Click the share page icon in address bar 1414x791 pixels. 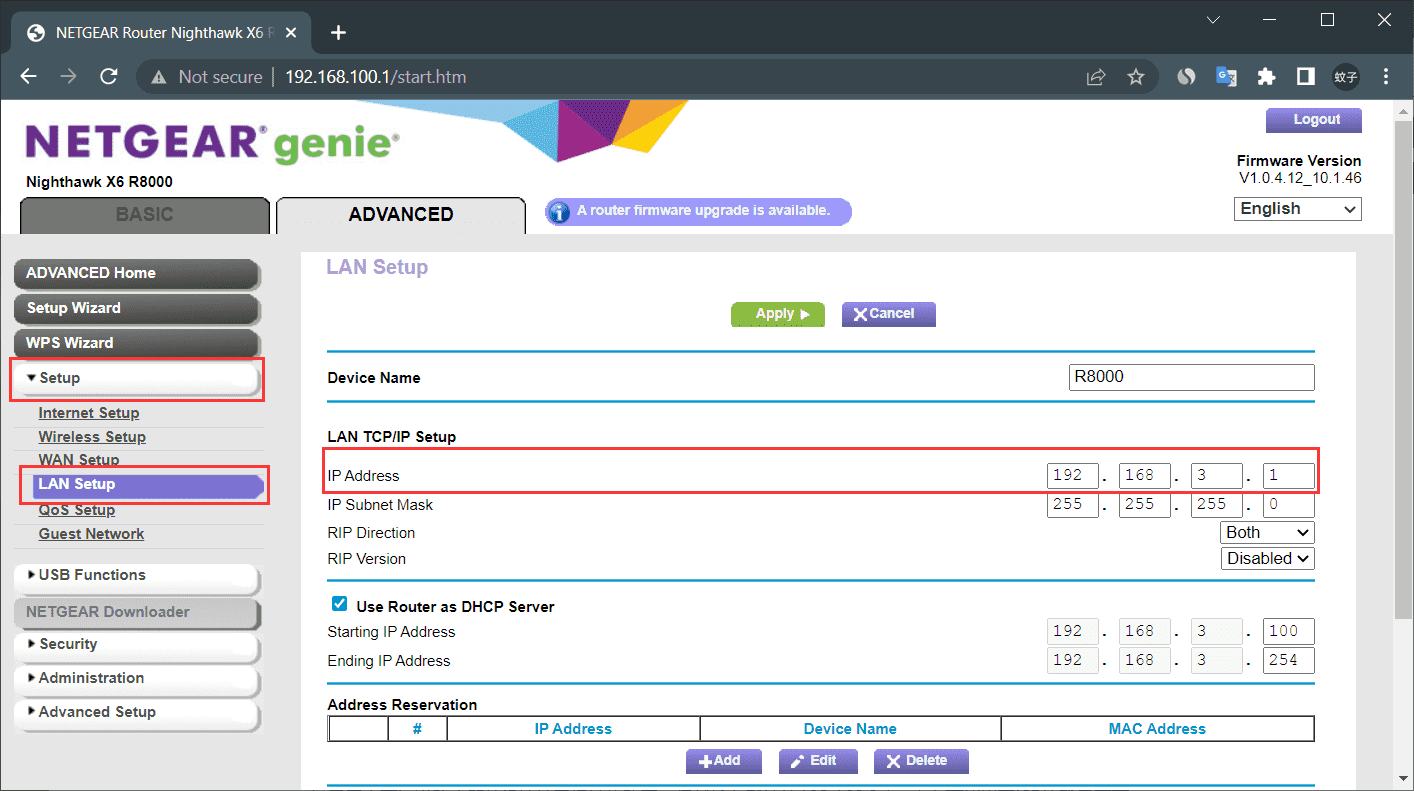pyautogui.click(x=1096, y=77)
